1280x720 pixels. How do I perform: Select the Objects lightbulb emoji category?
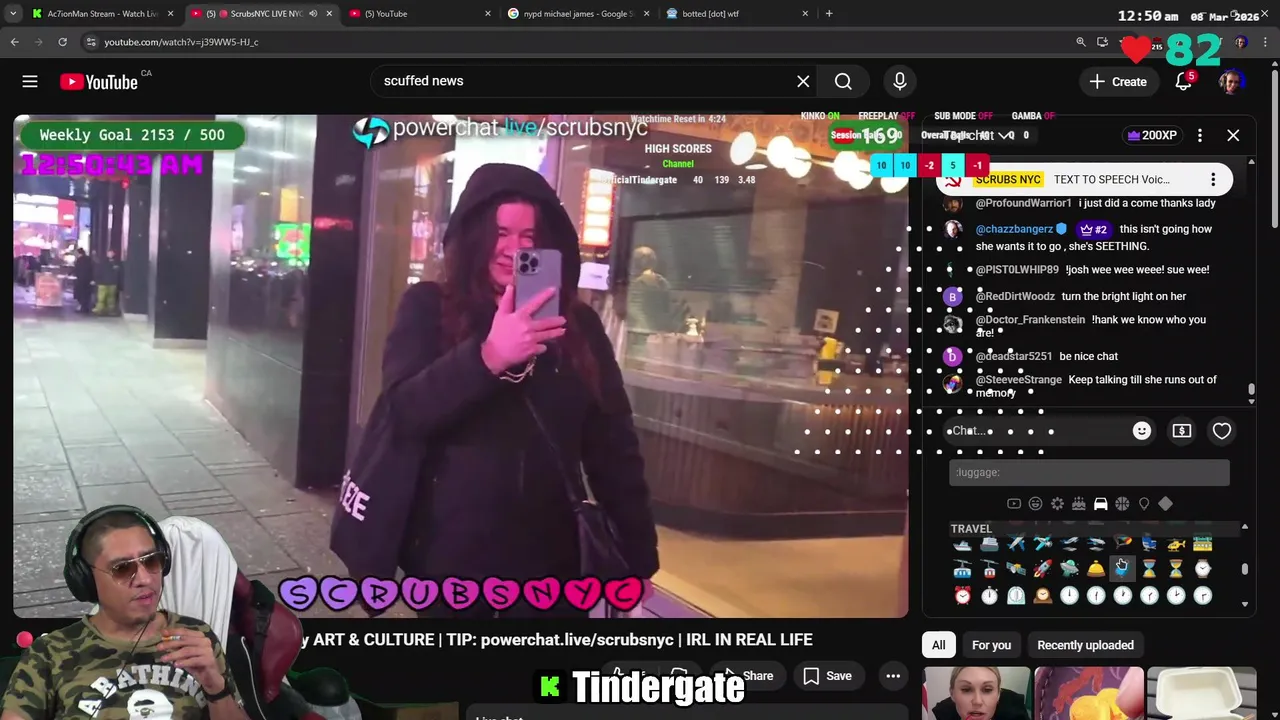click(1144, 504)
